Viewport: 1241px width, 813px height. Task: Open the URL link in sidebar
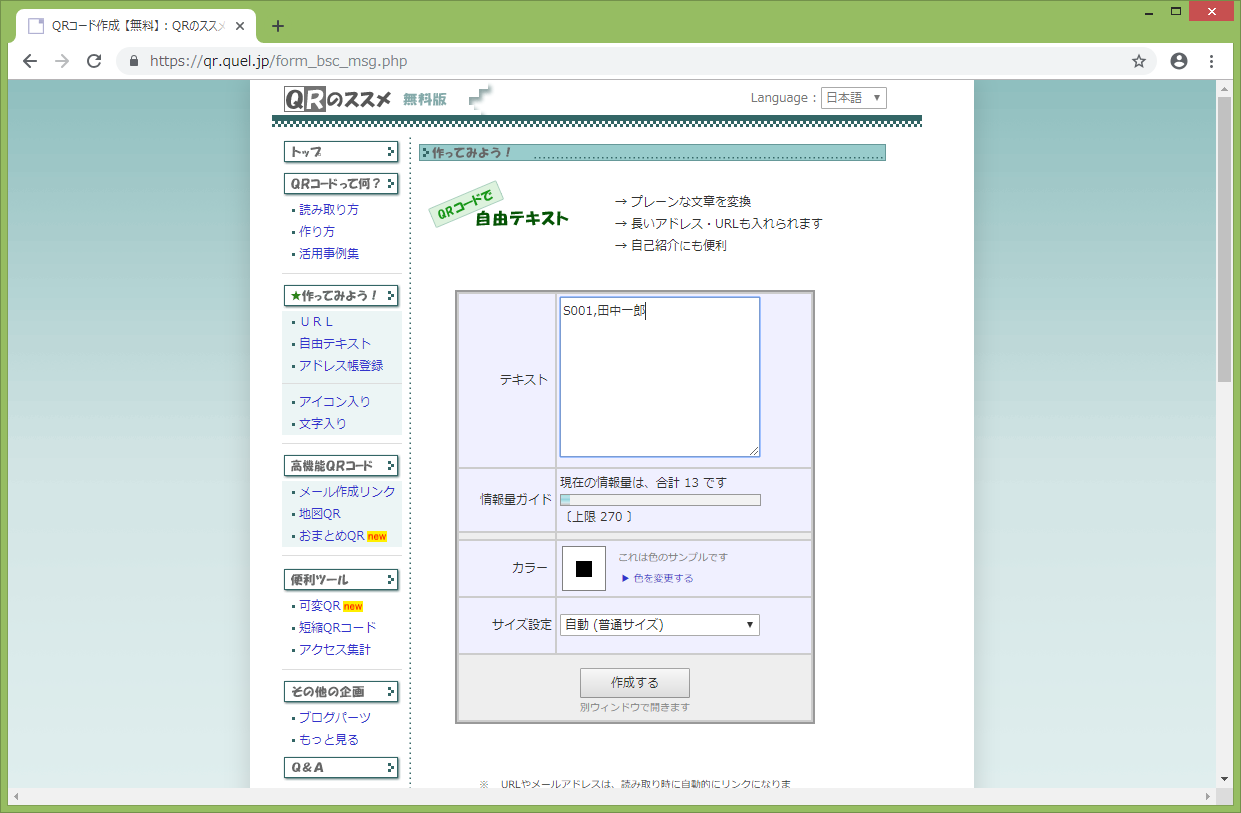pyautogui.click(x=316, y=322)
